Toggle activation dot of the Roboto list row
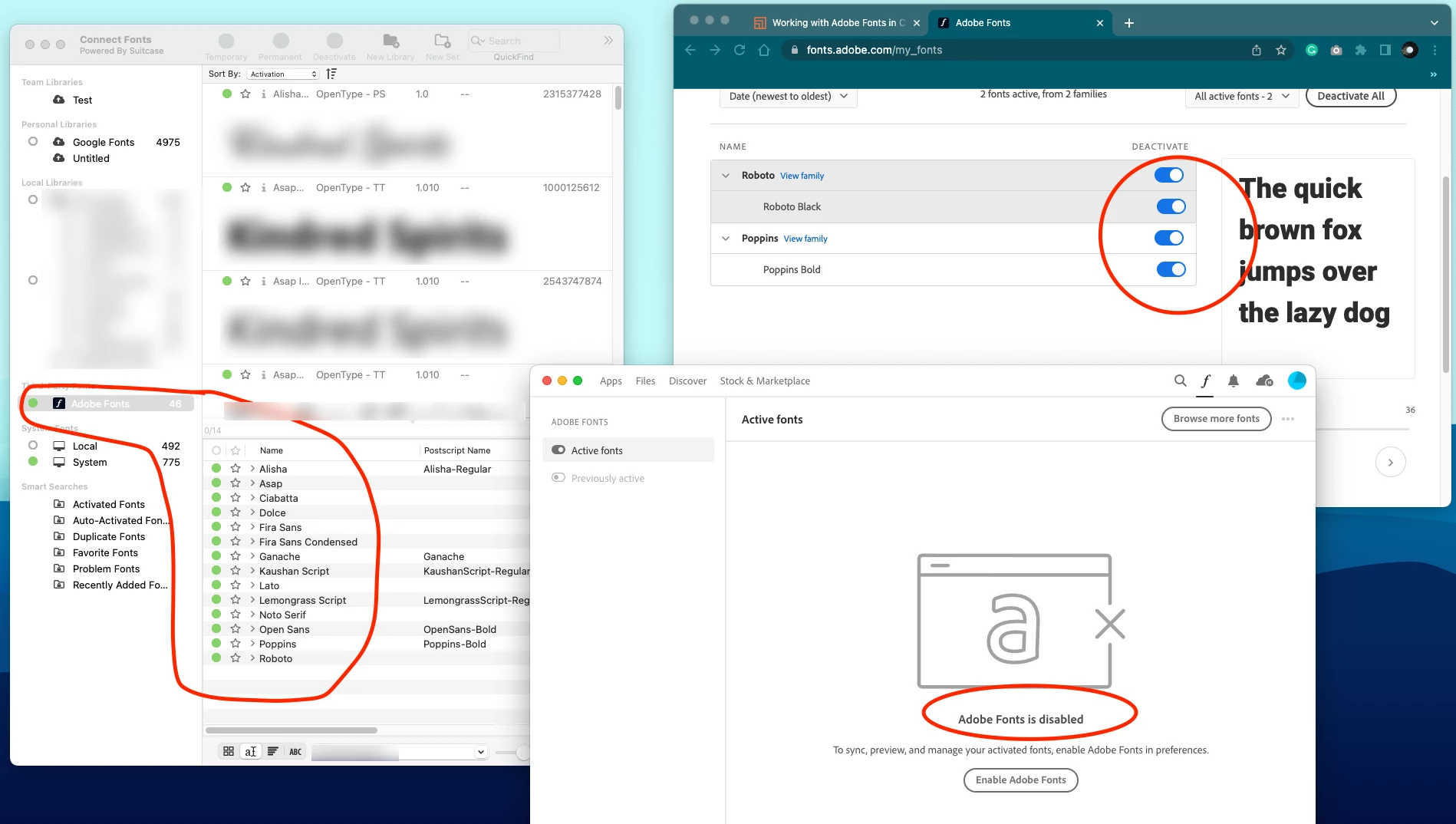This screenshot has height=824, width=1456. point(216,658)
